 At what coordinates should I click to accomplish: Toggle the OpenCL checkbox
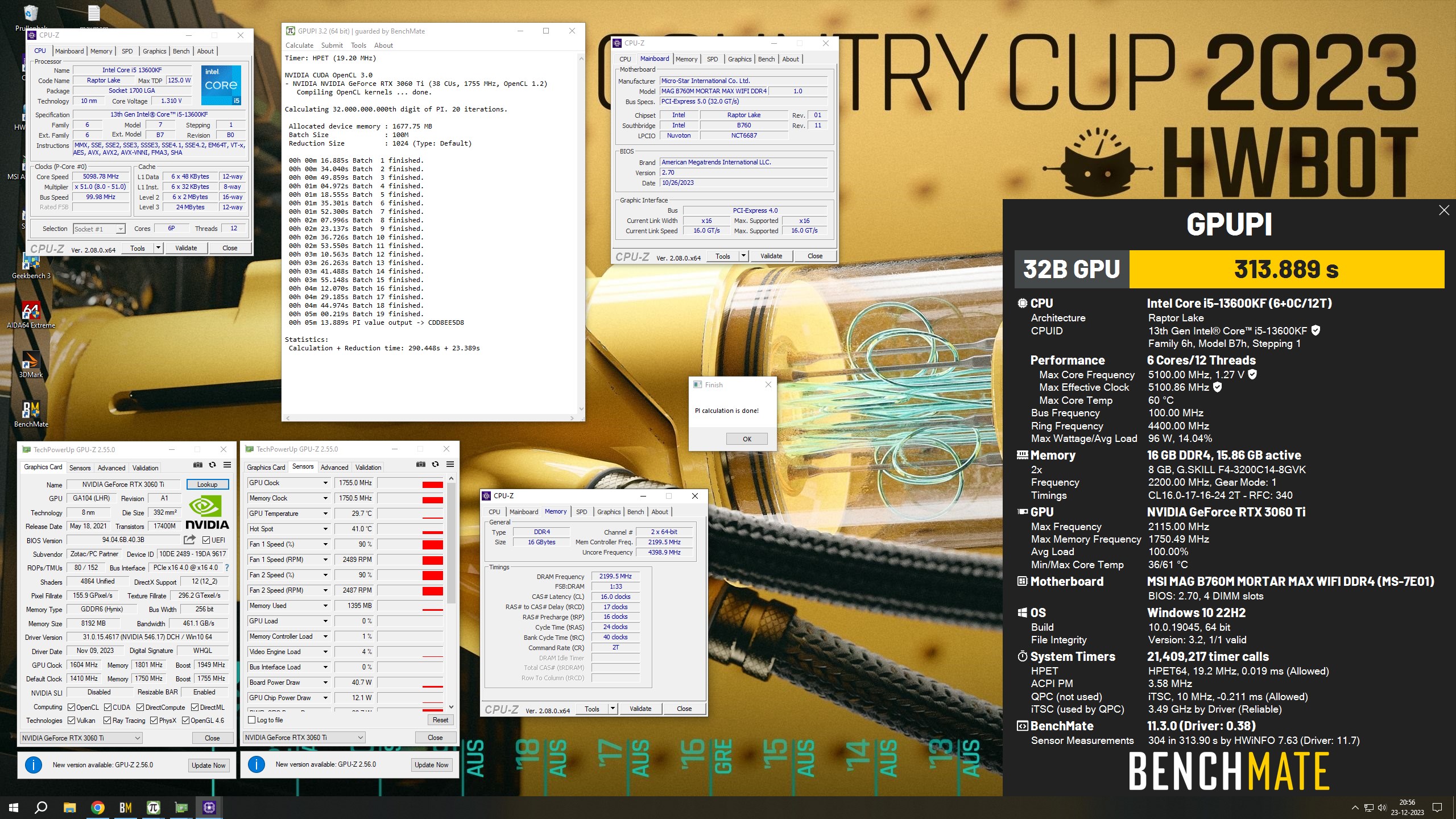(x=71, y=708)
